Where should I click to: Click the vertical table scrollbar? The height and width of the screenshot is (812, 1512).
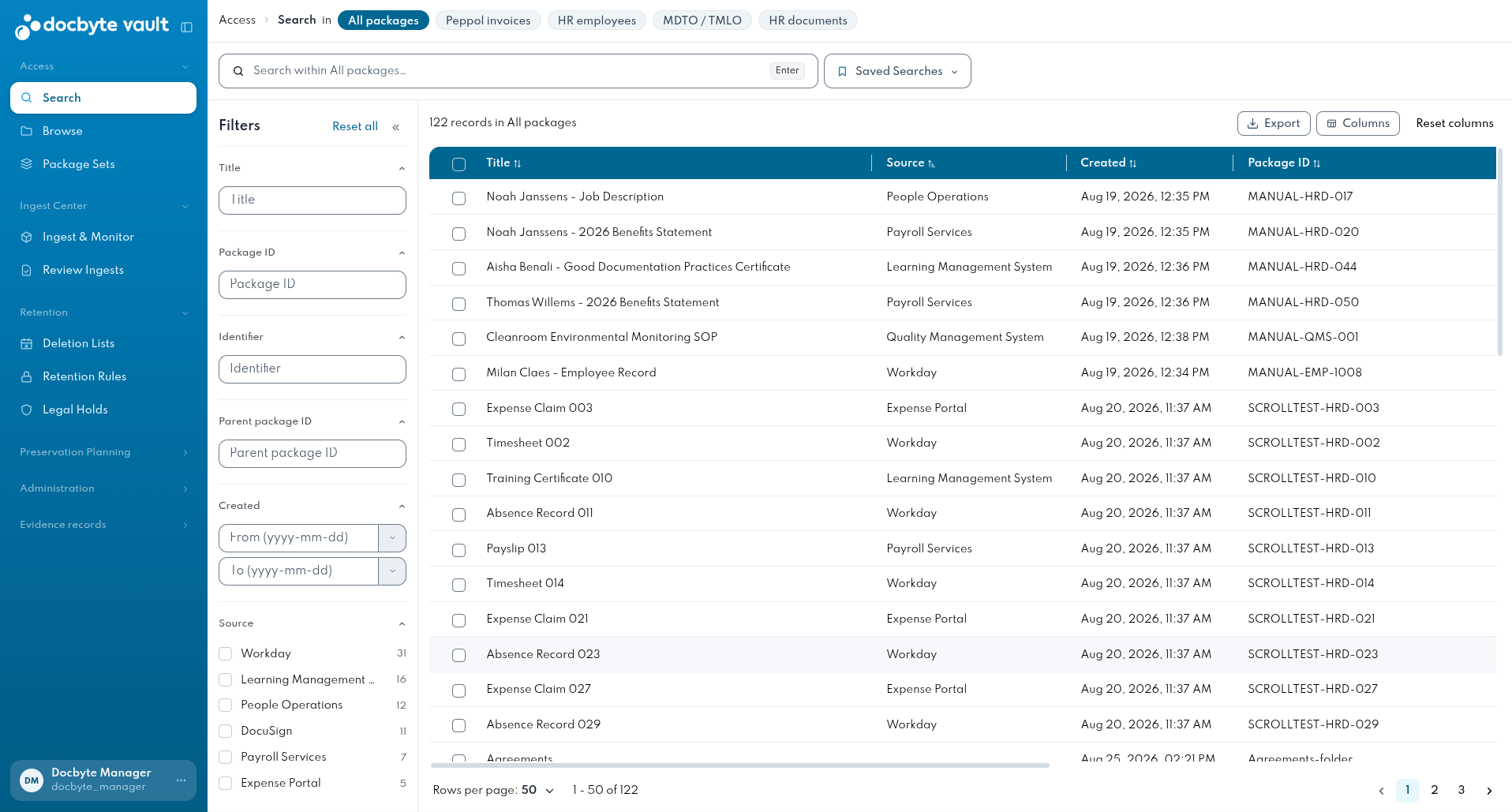coord(1500,253)
